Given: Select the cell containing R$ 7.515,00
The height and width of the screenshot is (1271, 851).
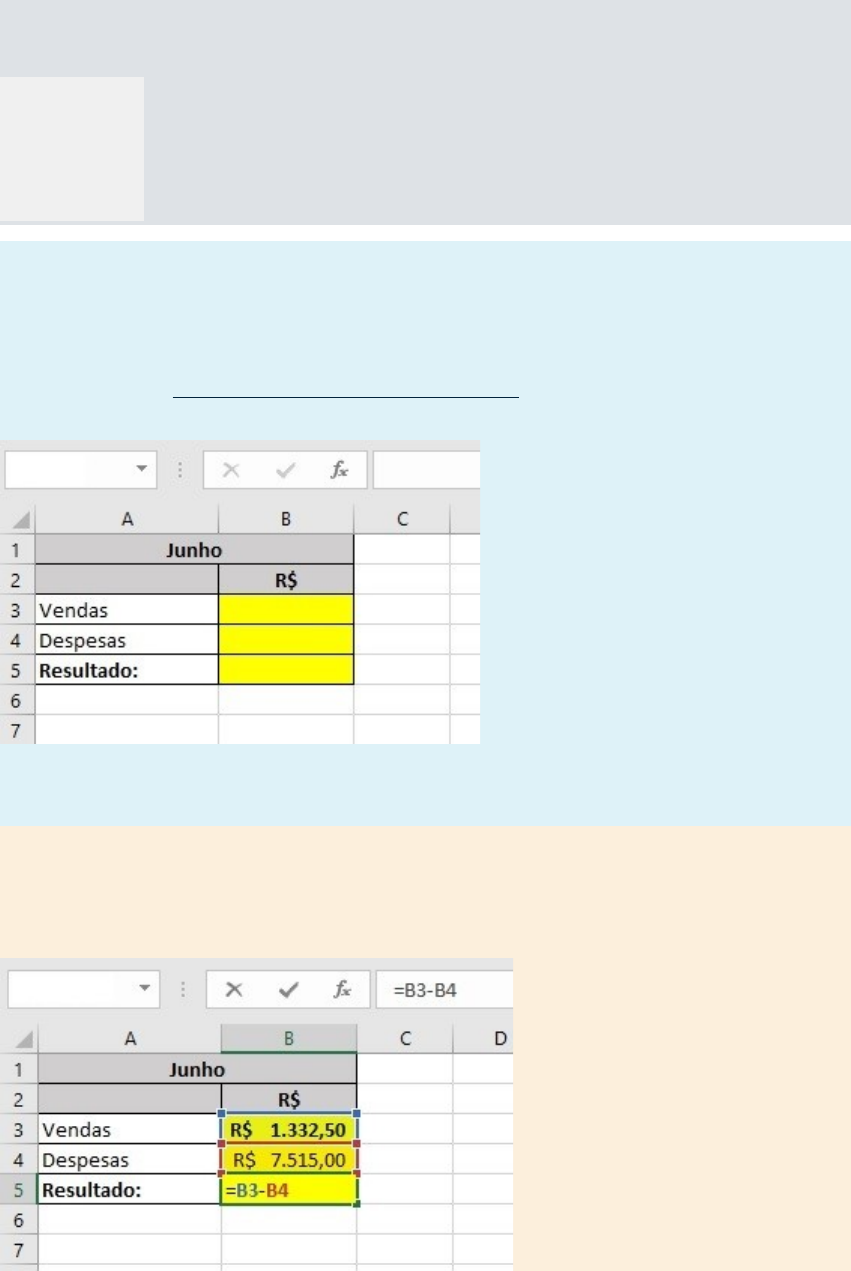Looking at the screenshot, I should click(289, 1160).
